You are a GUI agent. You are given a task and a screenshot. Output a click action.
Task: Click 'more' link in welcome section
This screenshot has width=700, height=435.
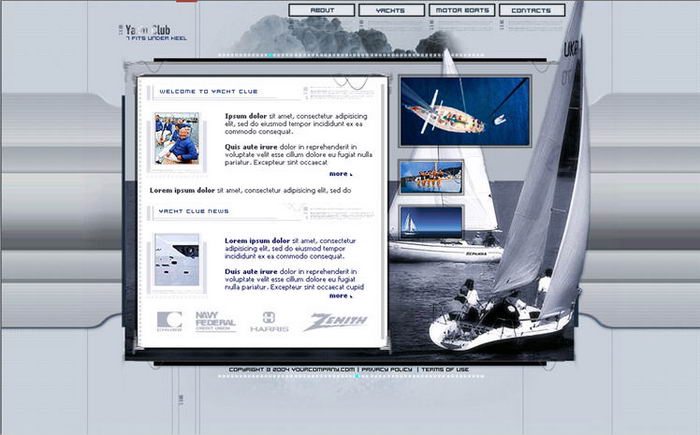click(340, 173)
